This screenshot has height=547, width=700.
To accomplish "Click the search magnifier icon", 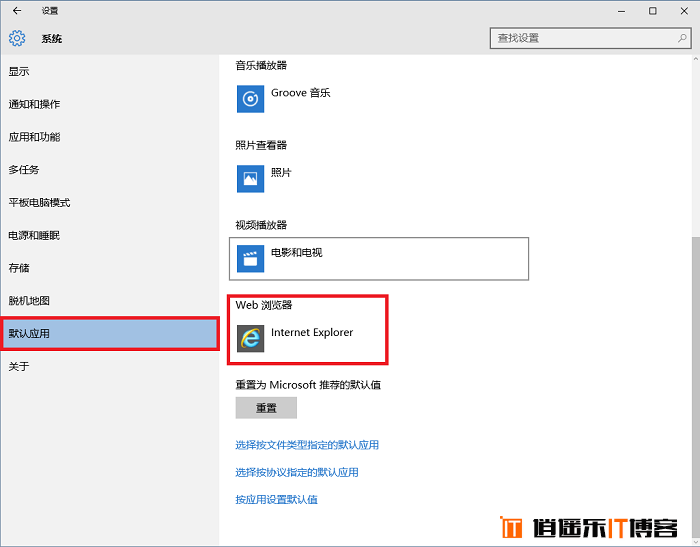I will (682, 38).
